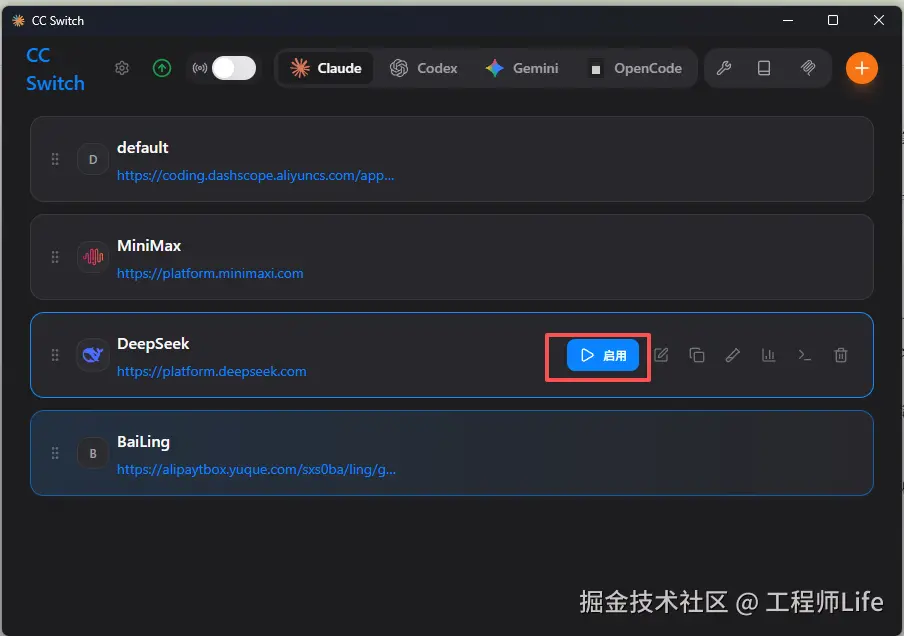Open the book prompts icon
Viewport: 904px width, 636px height.
[764, 68]
